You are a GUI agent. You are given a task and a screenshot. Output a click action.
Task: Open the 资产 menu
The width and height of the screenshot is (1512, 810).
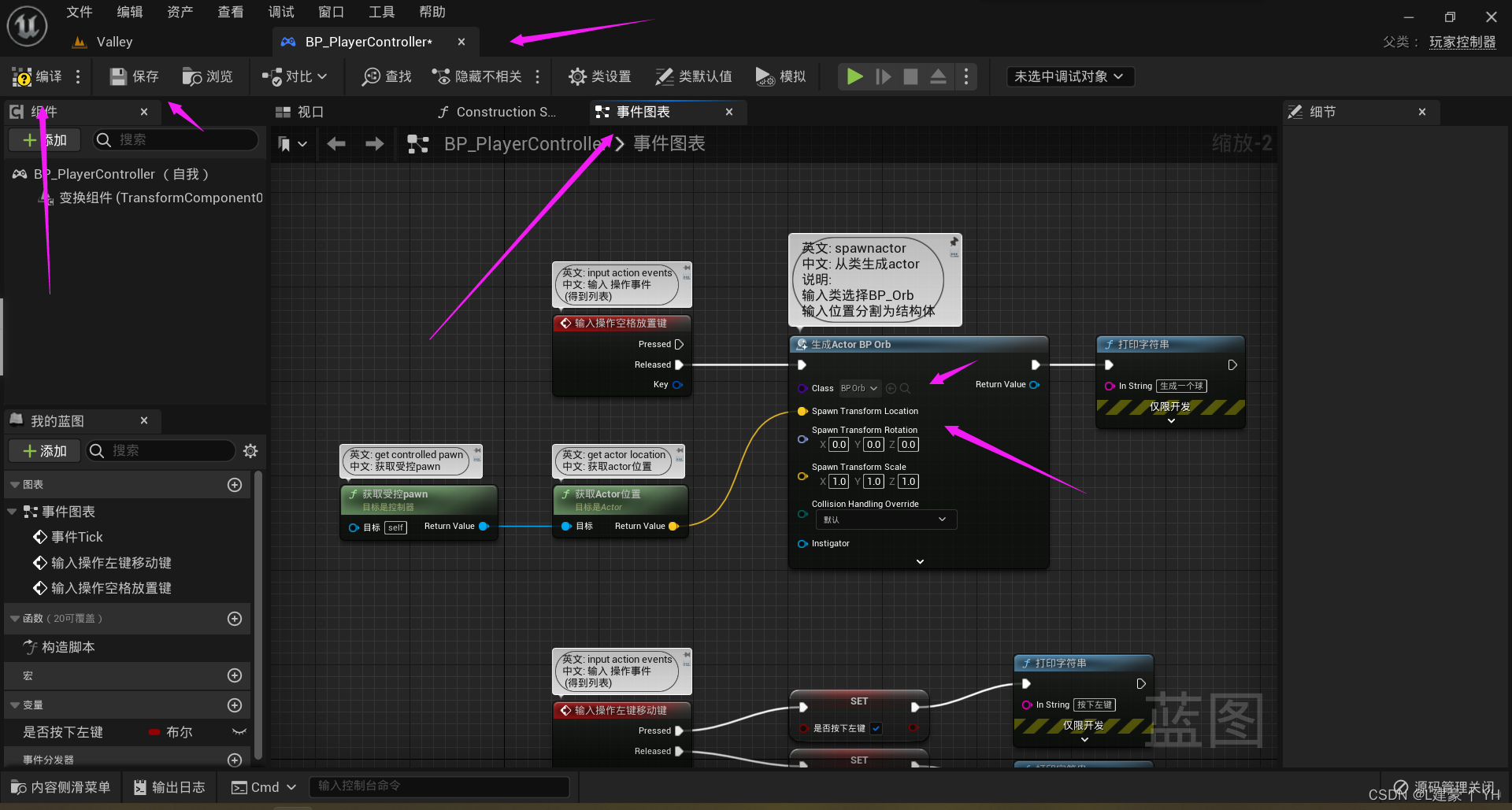click(x=180, y=12)
